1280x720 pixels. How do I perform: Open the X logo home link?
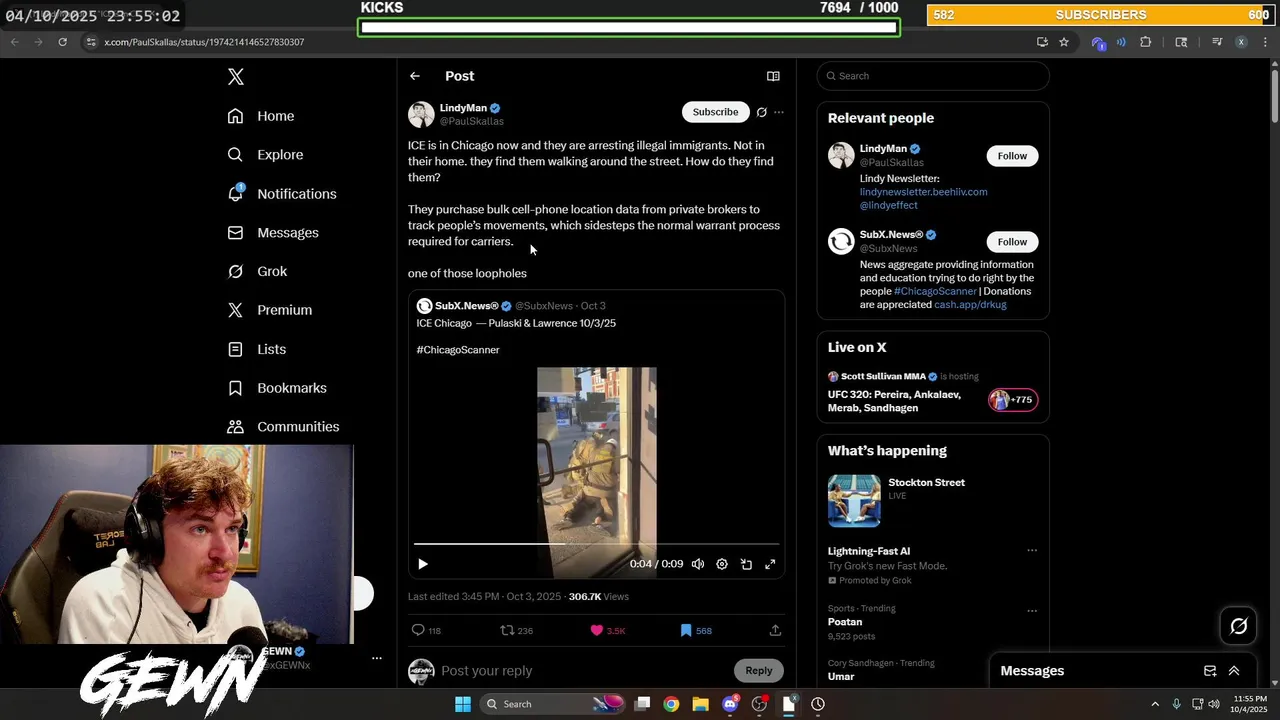click(235, 77)
